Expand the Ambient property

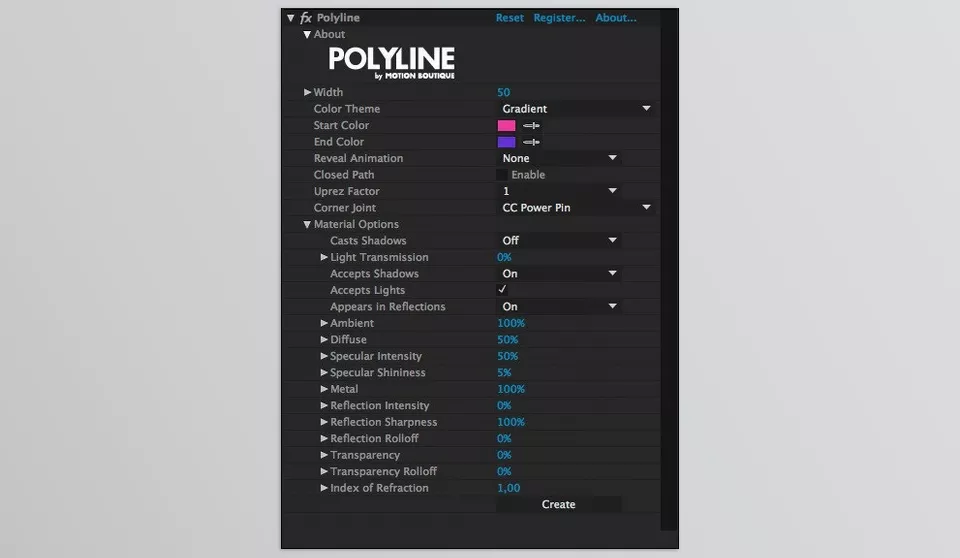click(x=324, y=323)
